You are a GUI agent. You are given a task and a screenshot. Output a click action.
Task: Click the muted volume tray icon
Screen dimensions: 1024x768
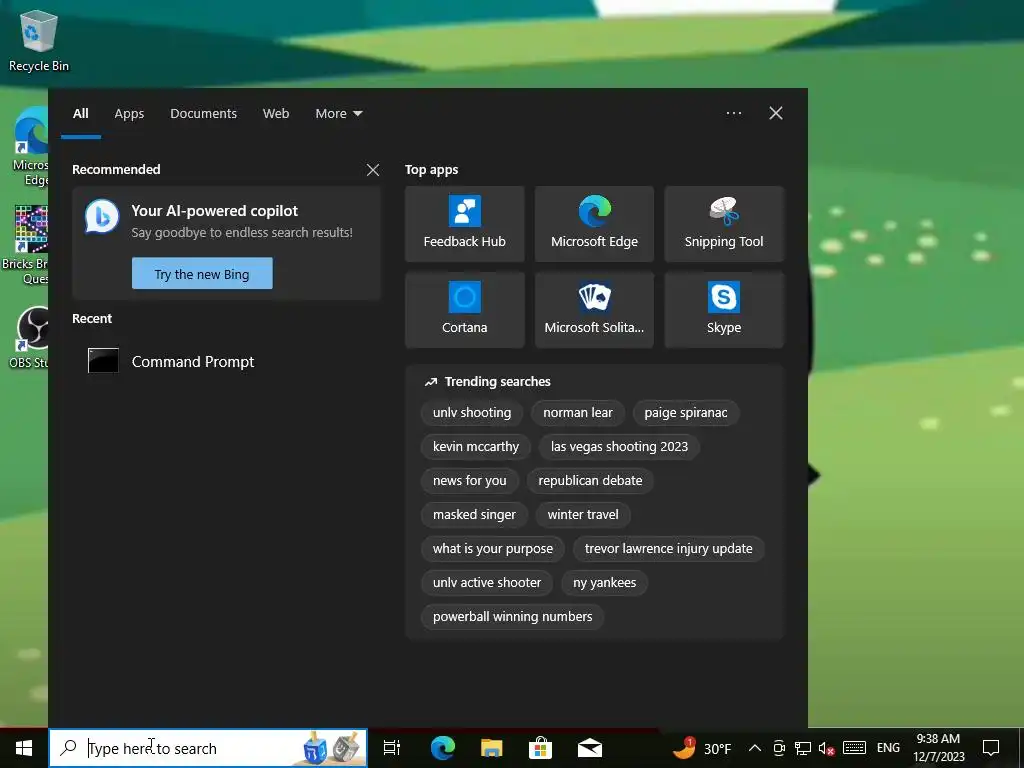click(826, 748)
